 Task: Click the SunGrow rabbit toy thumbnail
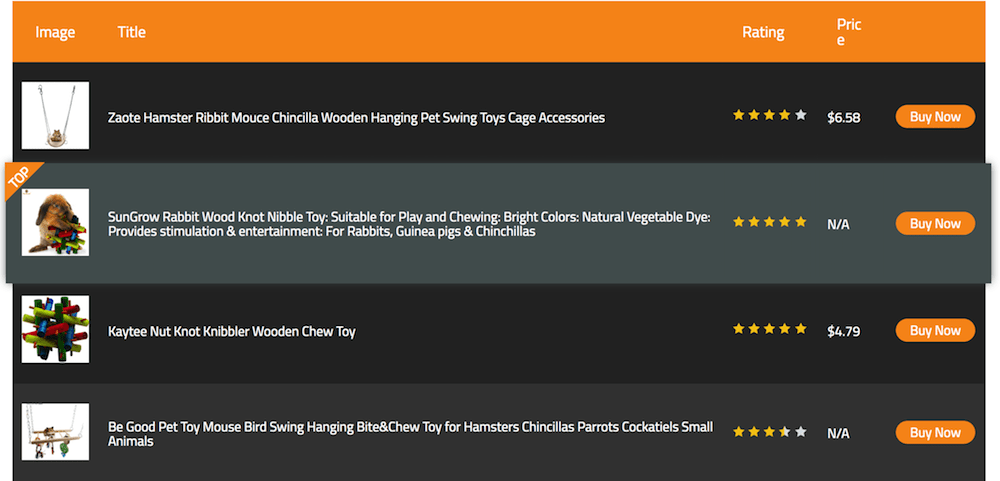pyautogui.click(x=55, y=222)
